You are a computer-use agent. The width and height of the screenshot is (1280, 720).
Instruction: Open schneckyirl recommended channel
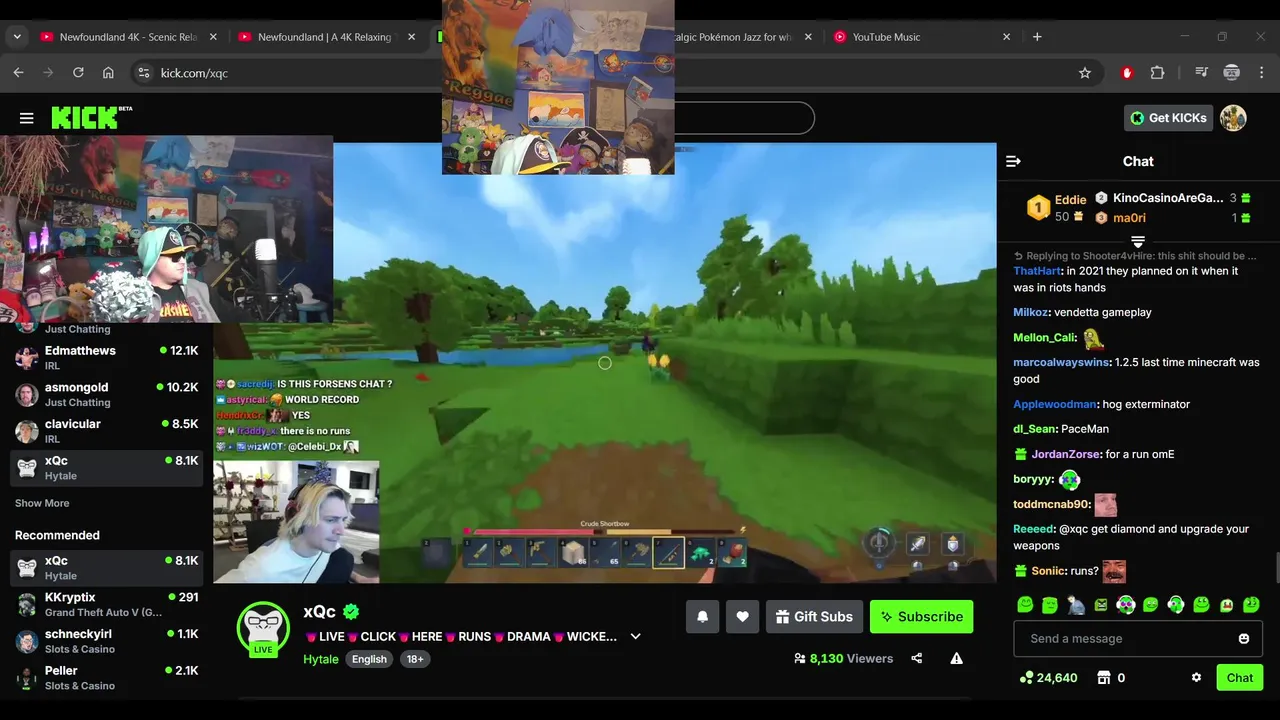(x=105, y=641)
